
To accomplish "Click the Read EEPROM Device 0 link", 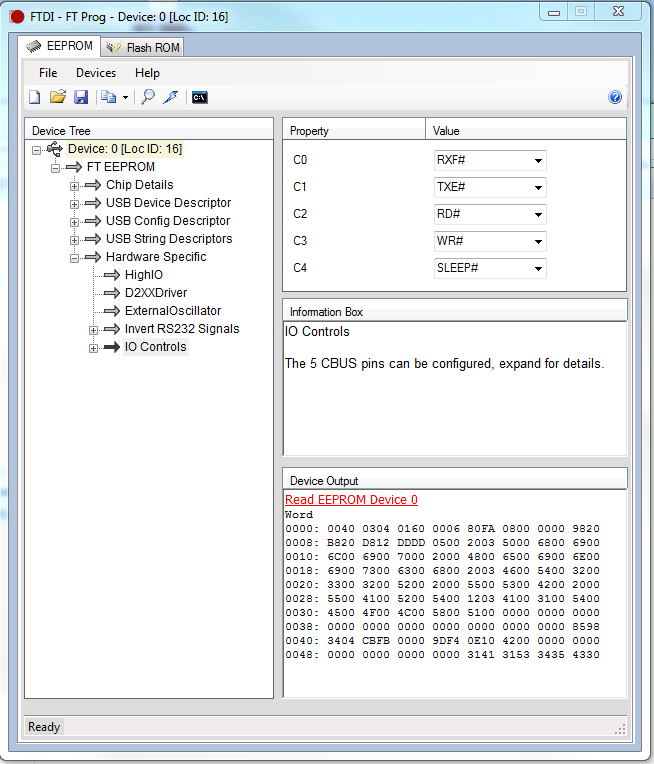I will (351, 500).
